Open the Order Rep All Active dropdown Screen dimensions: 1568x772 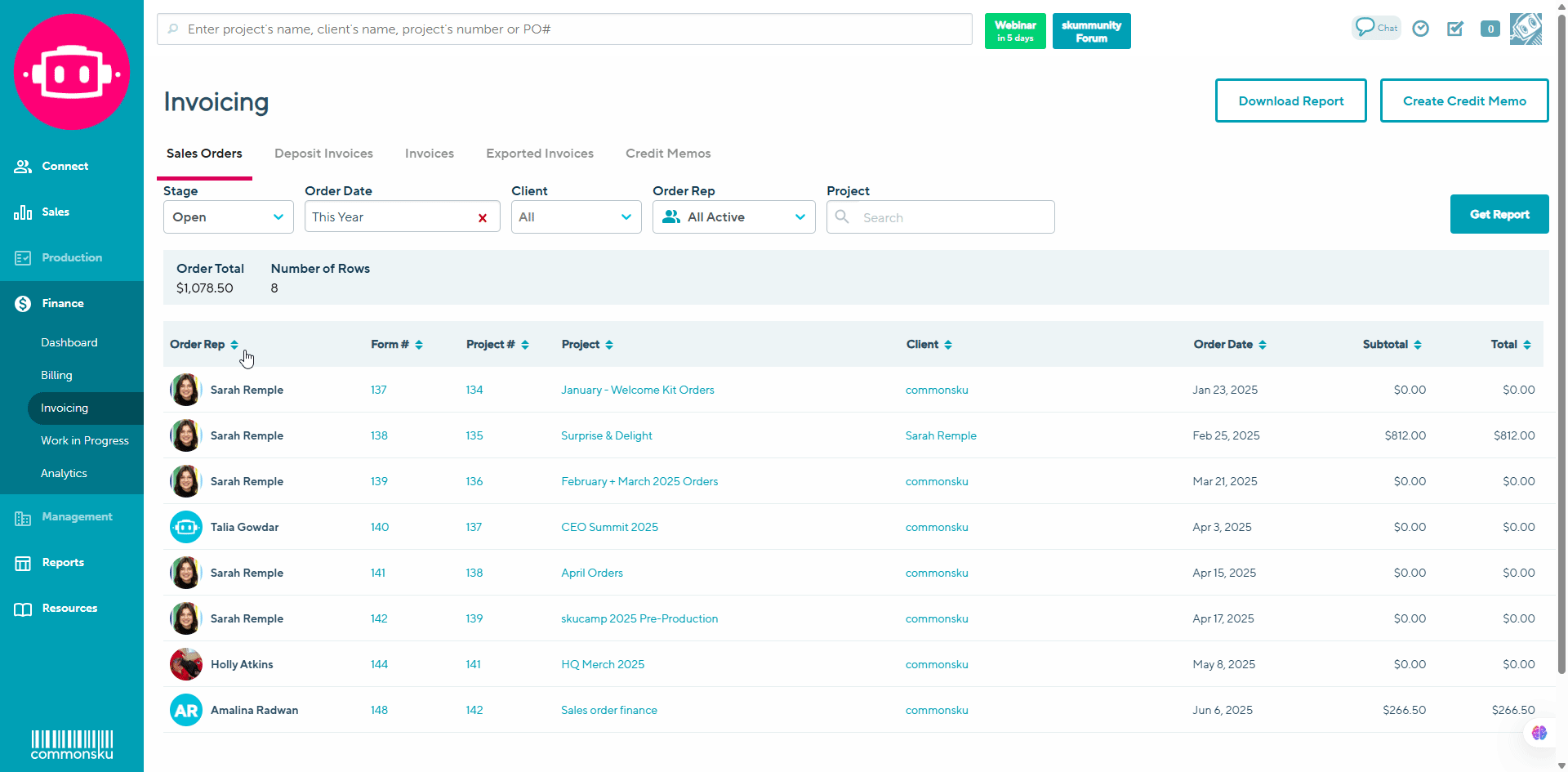point(733,217)
